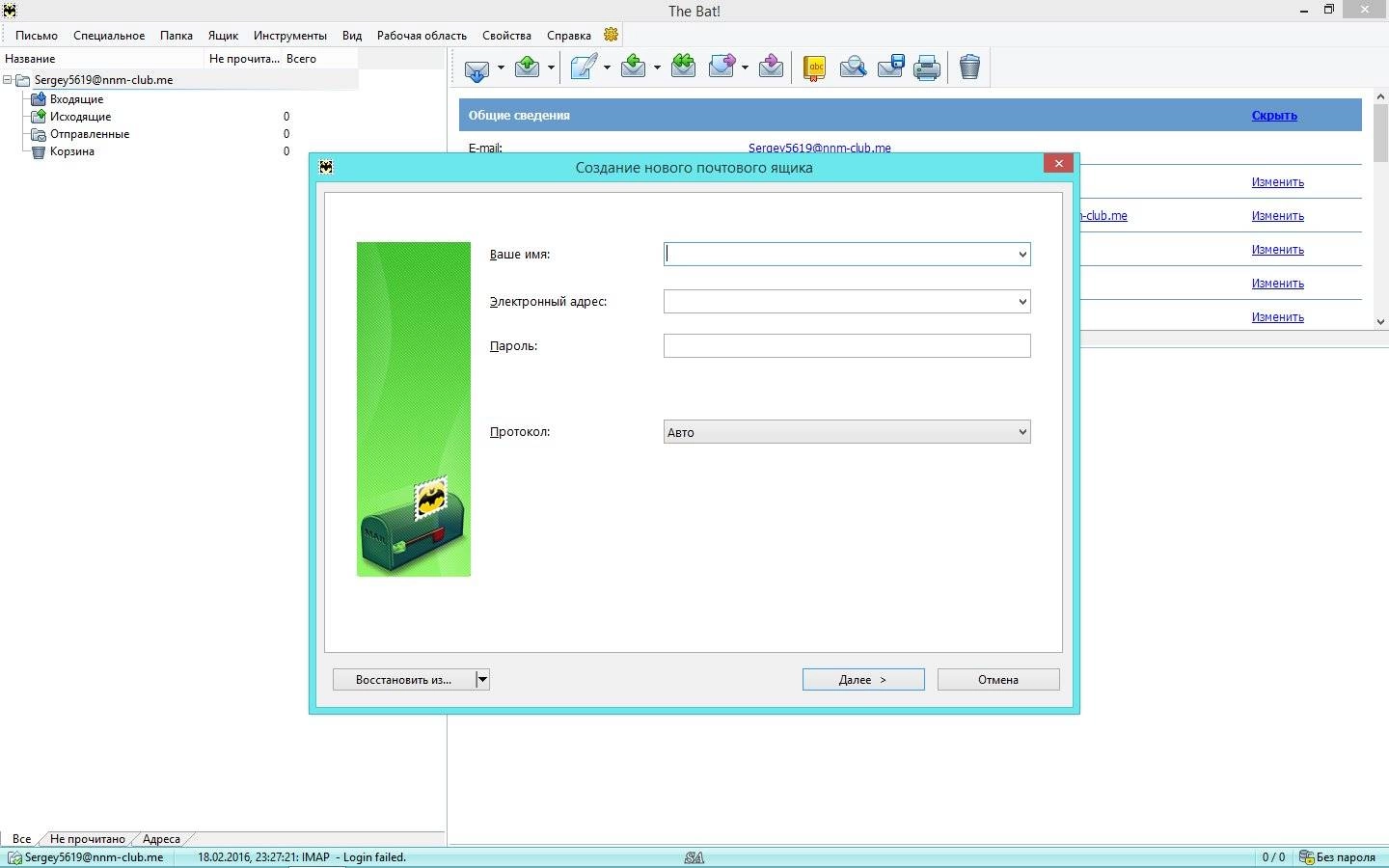The height and width of the screenshot is (868, 1389).
Task: Click the Get new mail toolbar icon
Action: pos(477,68)
